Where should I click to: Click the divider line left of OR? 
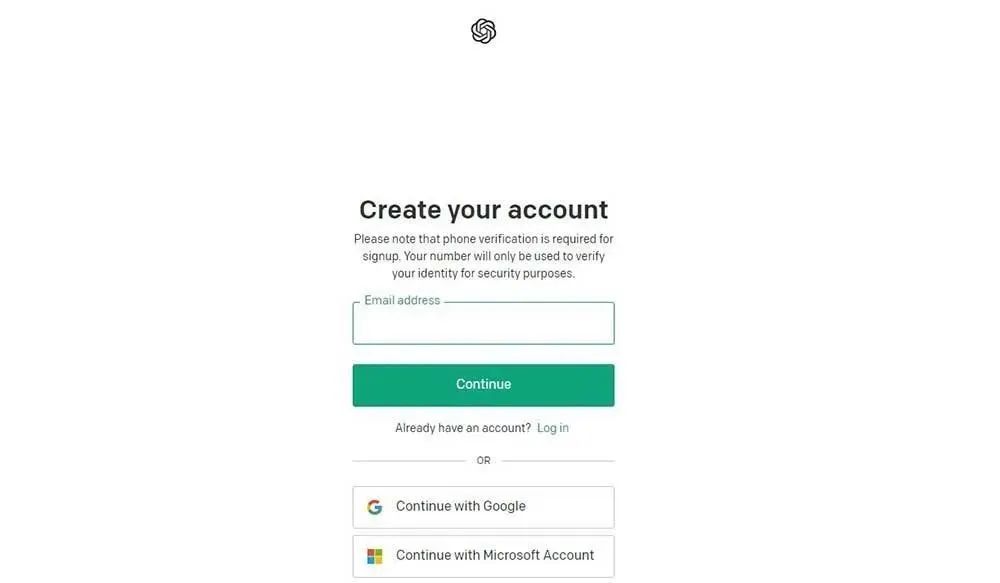[409, 461]
